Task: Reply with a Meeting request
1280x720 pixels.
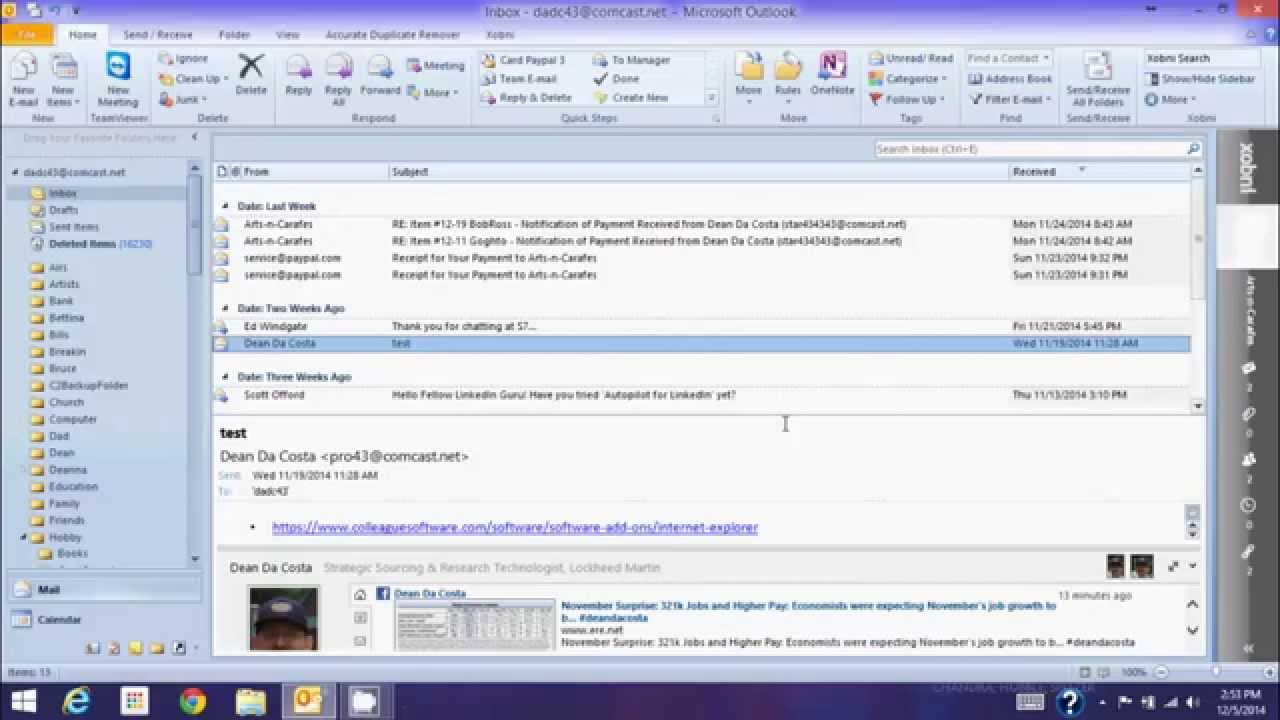Action: (436, 65)
